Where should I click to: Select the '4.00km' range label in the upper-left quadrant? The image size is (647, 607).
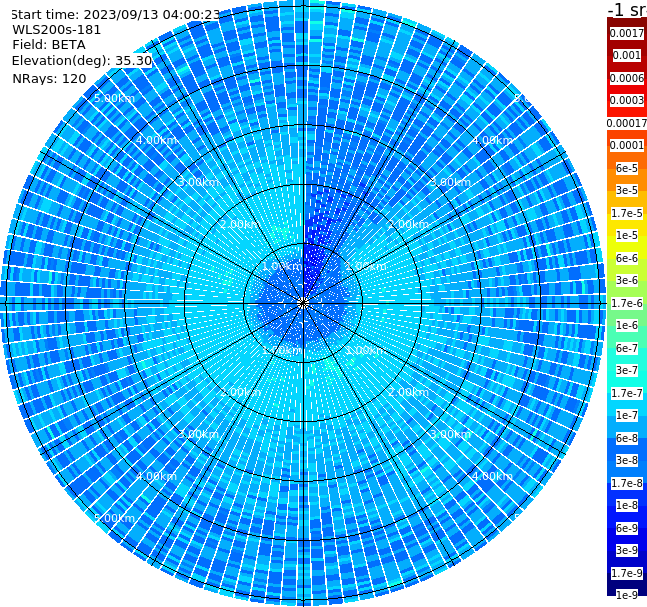point(156,140)
